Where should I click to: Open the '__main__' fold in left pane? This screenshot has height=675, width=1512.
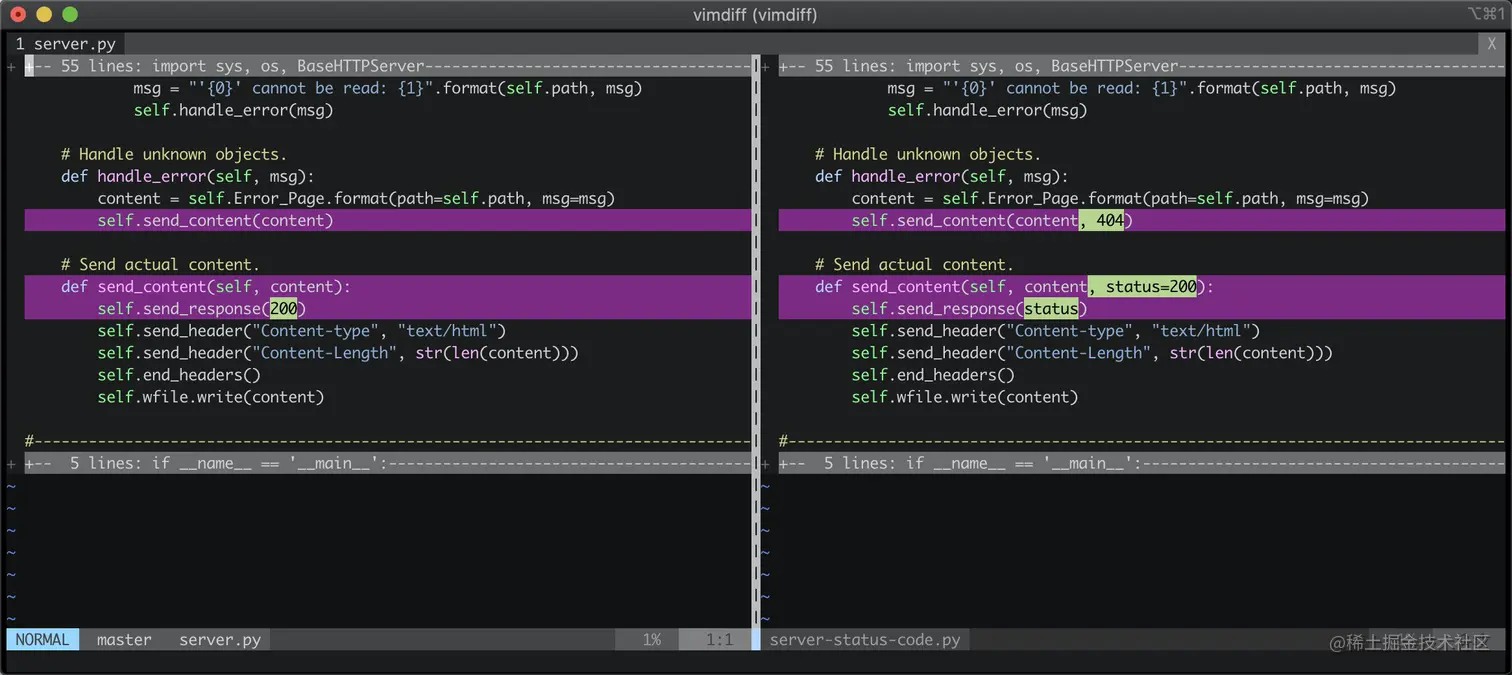200,462
